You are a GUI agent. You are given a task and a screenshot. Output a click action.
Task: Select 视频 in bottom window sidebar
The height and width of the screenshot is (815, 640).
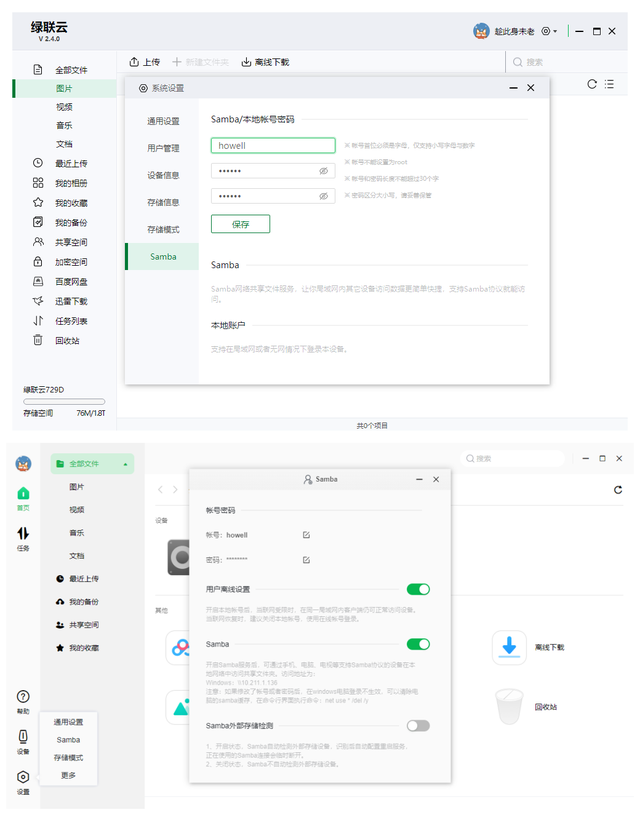point(76,510)
